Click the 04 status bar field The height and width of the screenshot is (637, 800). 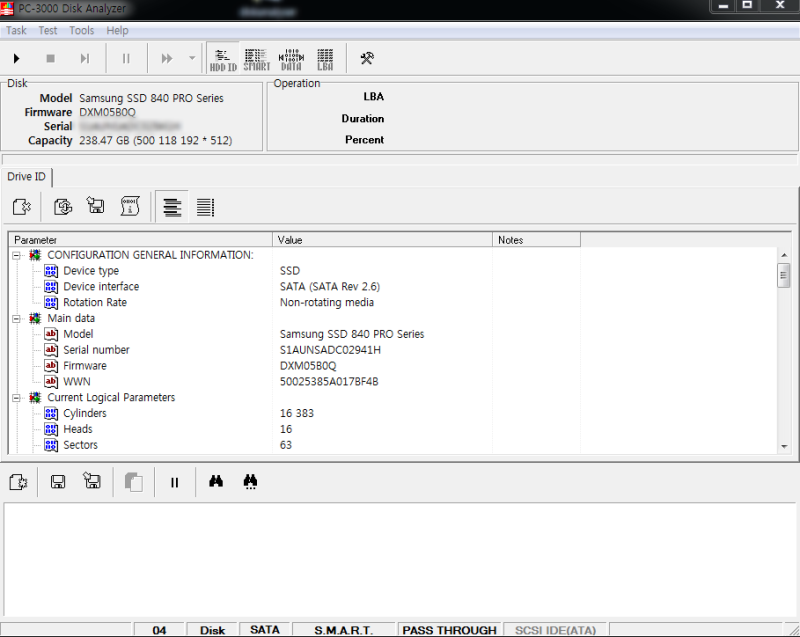pos(159,630)
